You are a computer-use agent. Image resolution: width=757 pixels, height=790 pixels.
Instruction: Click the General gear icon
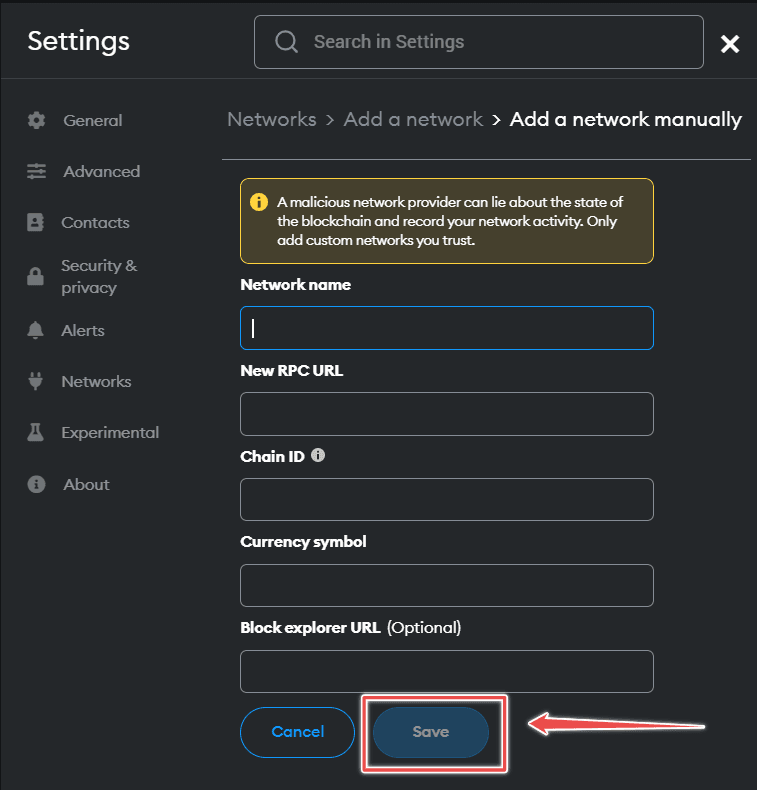(37, 120)
